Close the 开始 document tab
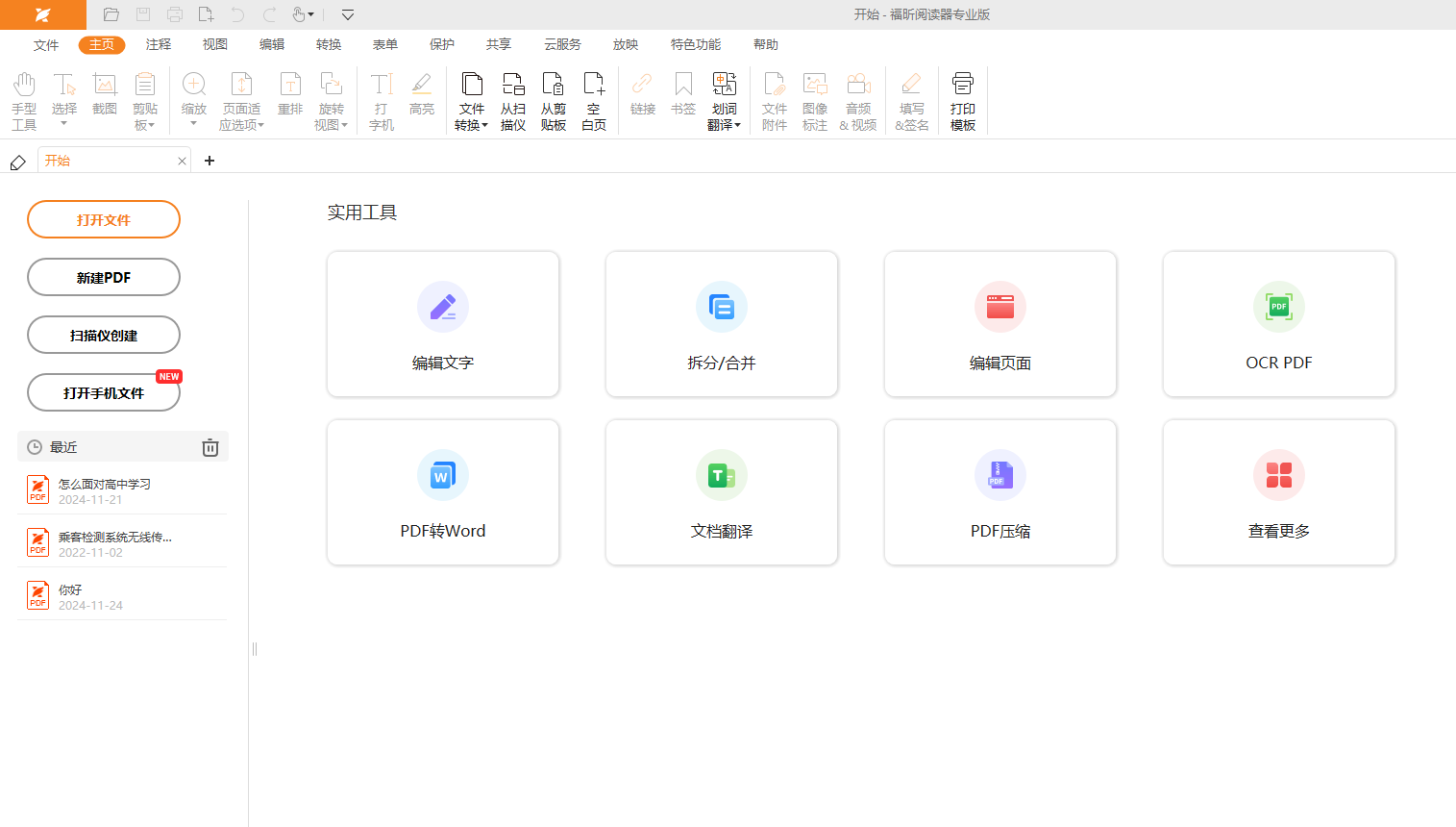 click(182, 161)
